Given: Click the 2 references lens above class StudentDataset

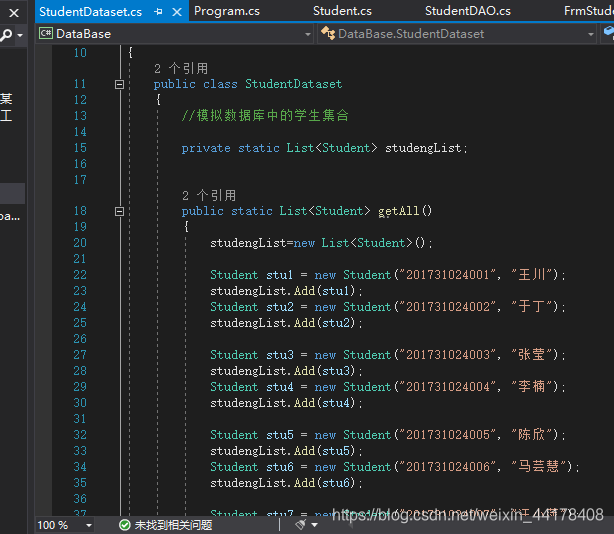Looking at the screenshot, I should (181, 69).
